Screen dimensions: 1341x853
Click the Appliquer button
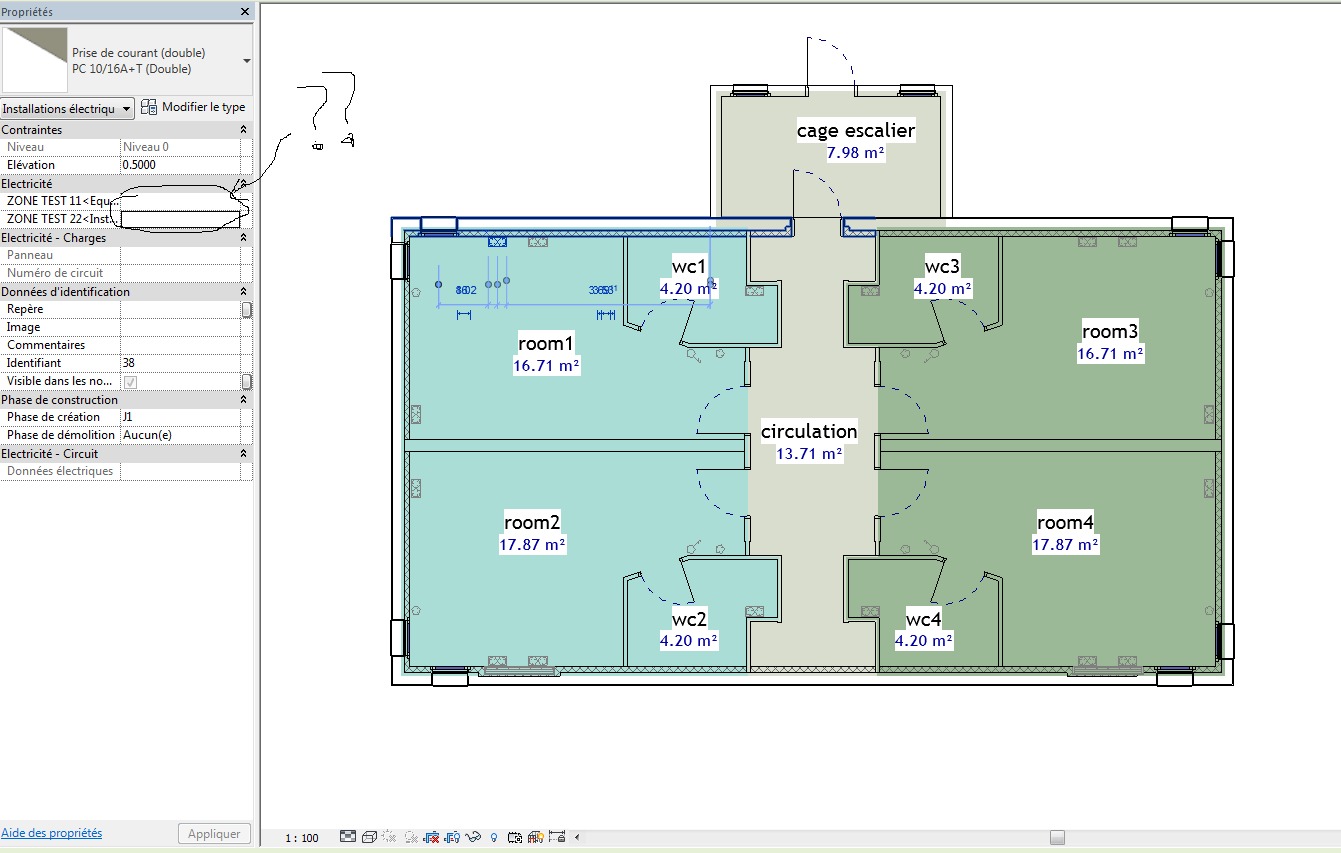214,833
